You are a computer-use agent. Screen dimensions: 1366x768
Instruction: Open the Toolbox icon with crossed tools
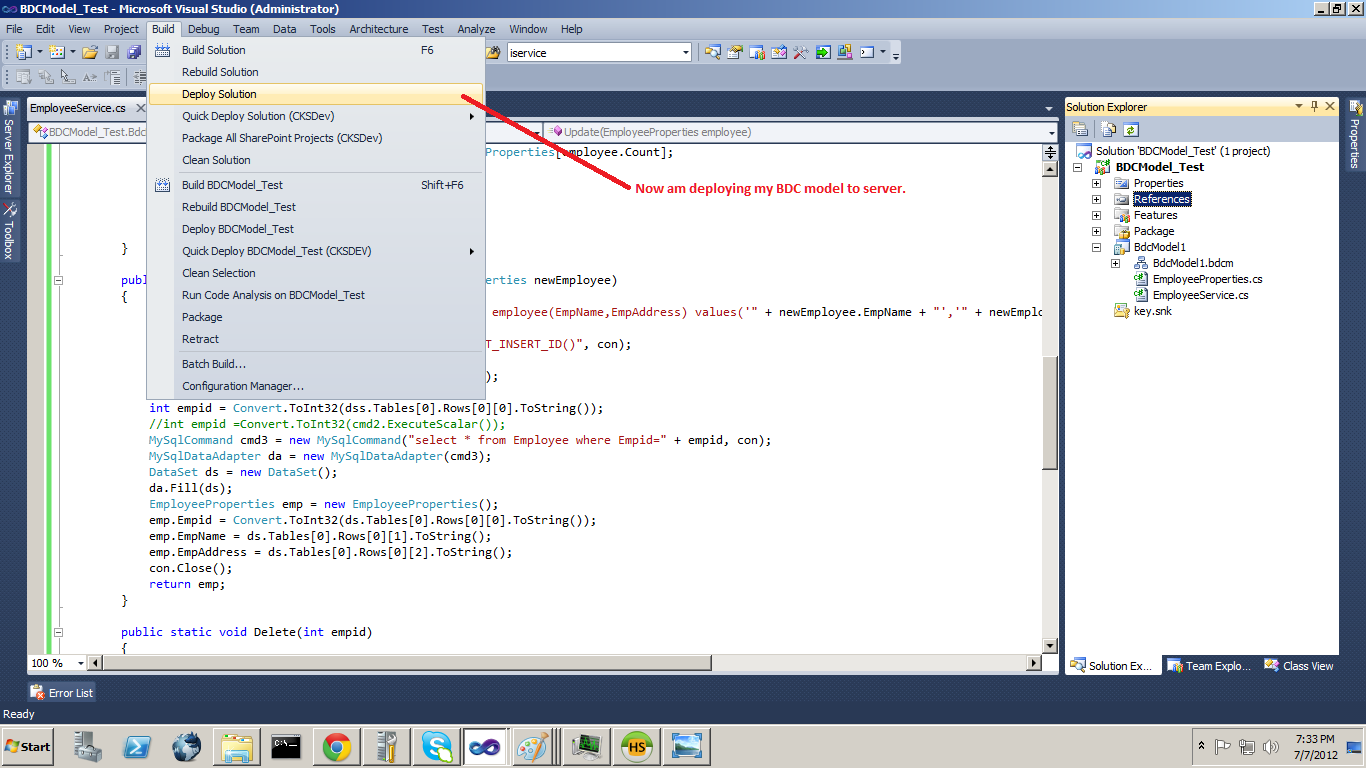click(801, 52)
